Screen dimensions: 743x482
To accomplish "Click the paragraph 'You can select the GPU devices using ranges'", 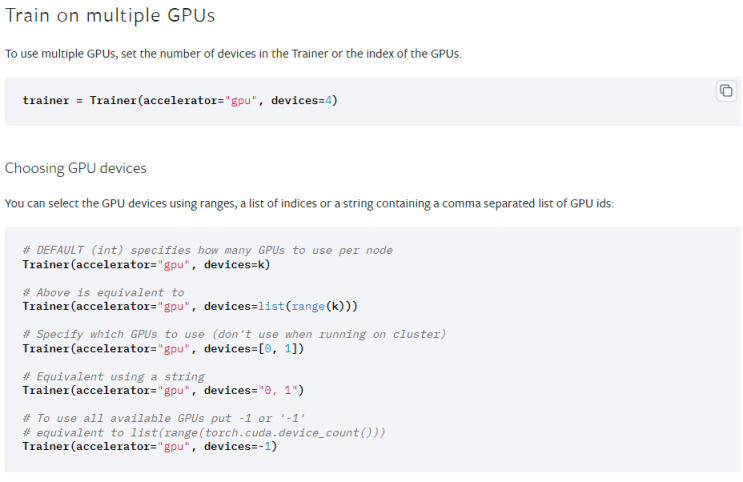I will click(309, 204).
